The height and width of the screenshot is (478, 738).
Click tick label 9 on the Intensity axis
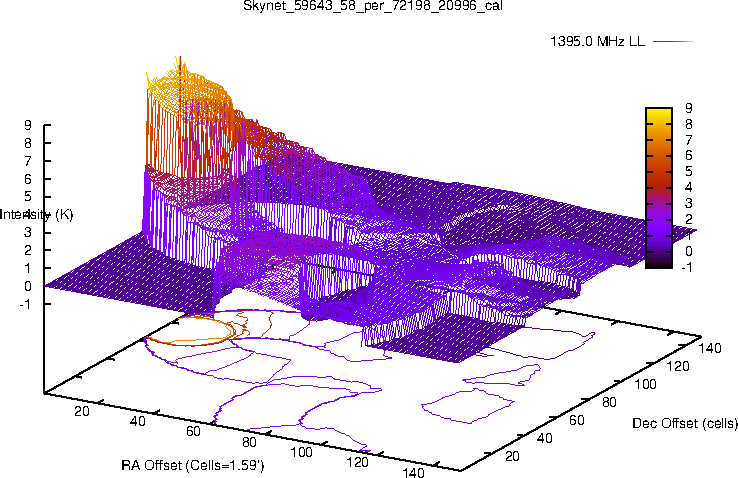[28, 125]
